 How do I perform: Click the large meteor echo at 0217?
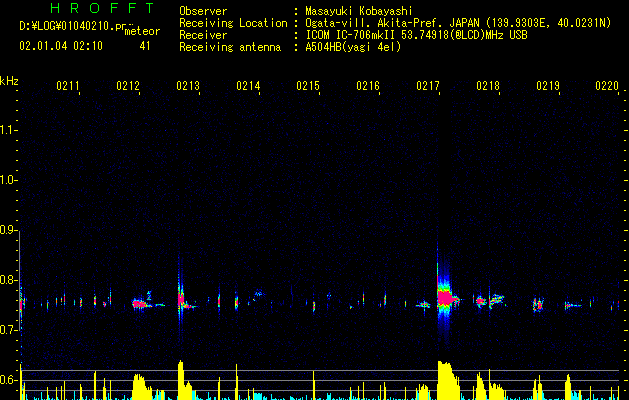point(444,298)
